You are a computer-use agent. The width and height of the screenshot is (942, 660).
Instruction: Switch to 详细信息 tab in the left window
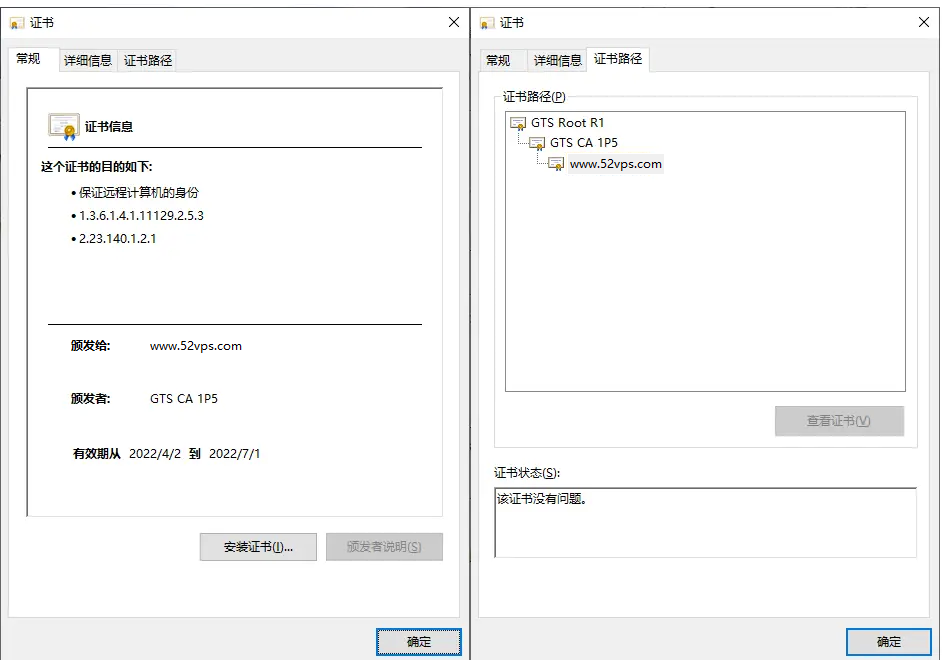coord(88,61)
